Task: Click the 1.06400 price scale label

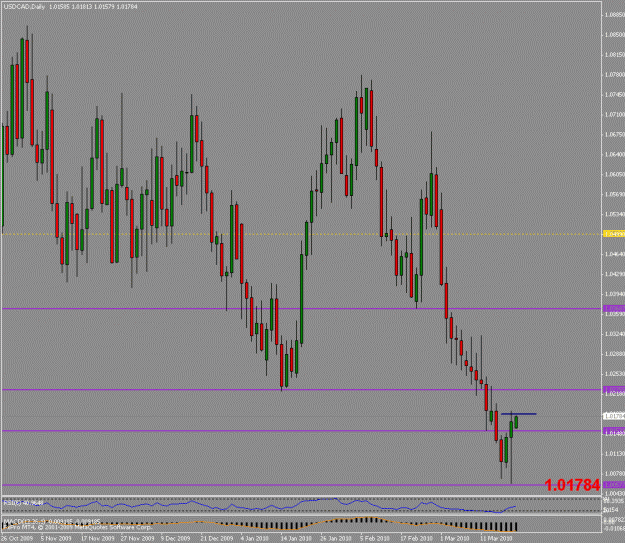Action: pos(614,154)
